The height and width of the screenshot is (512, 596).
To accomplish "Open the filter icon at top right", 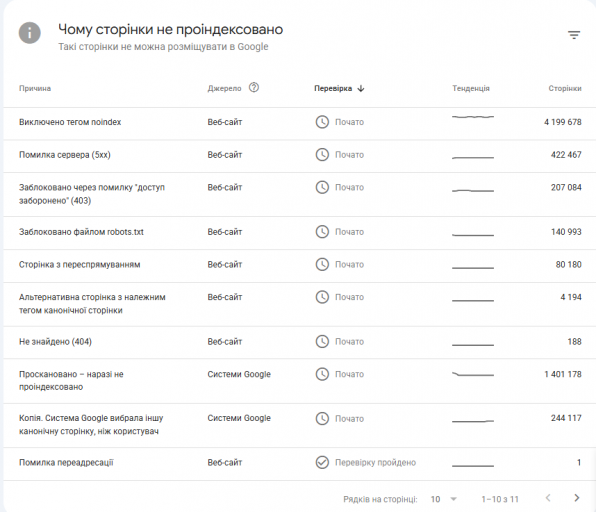I will [x=574, y=35].
